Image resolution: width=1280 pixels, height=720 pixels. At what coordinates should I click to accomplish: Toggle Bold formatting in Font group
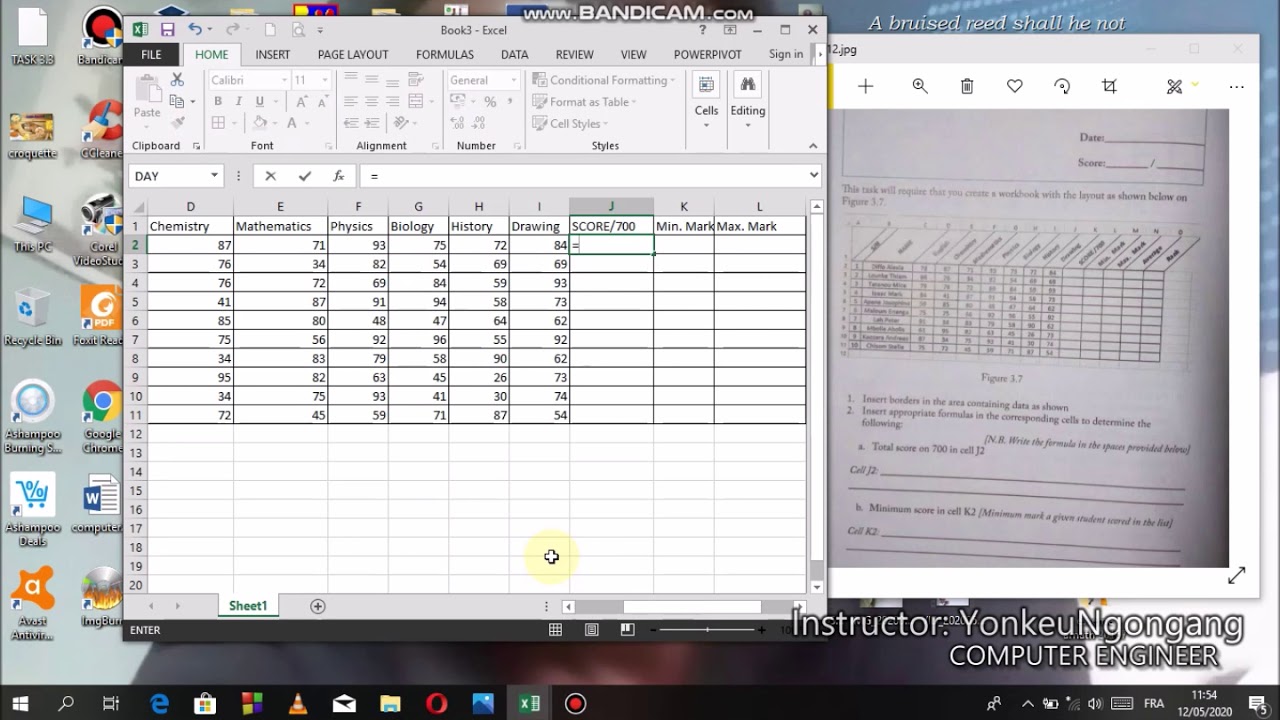coord(218,101)
